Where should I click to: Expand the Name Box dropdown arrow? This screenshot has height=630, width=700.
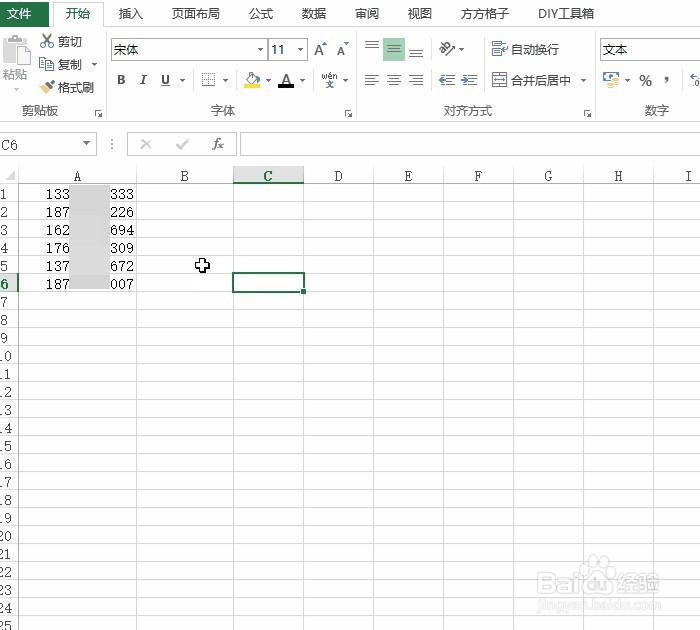(86, 144)
